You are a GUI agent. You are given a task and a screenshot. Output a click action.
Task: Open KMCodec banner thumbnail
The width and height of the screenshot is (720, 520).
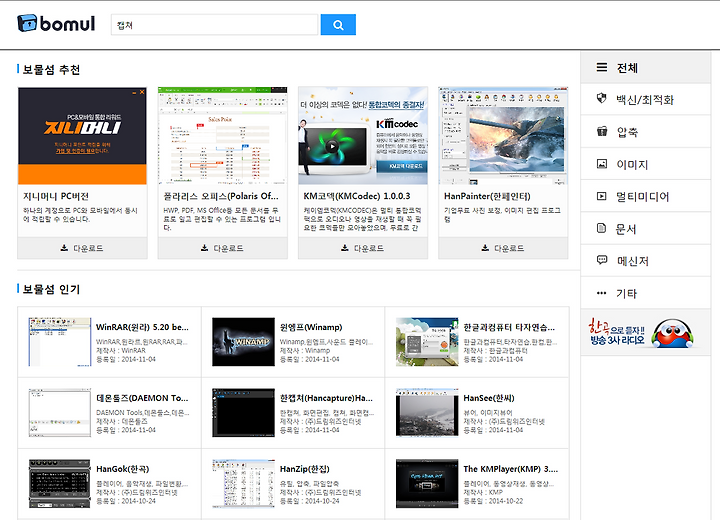(363, 136)
